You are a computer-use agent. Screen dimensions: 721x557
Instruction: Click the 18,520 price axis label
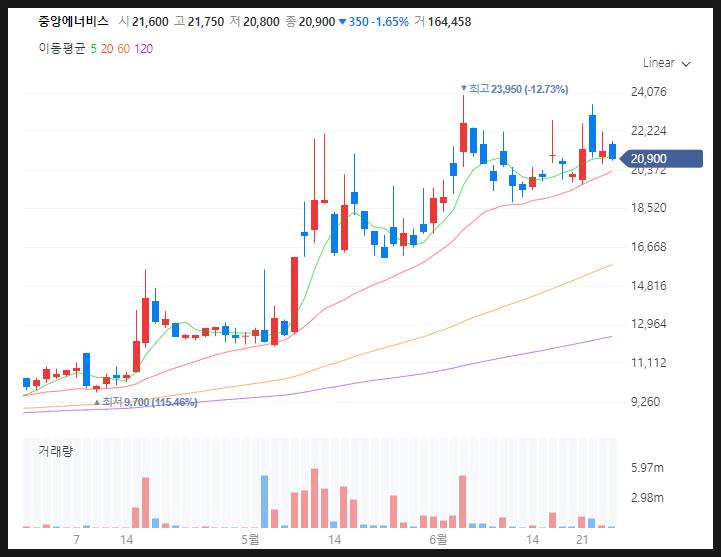648,208
